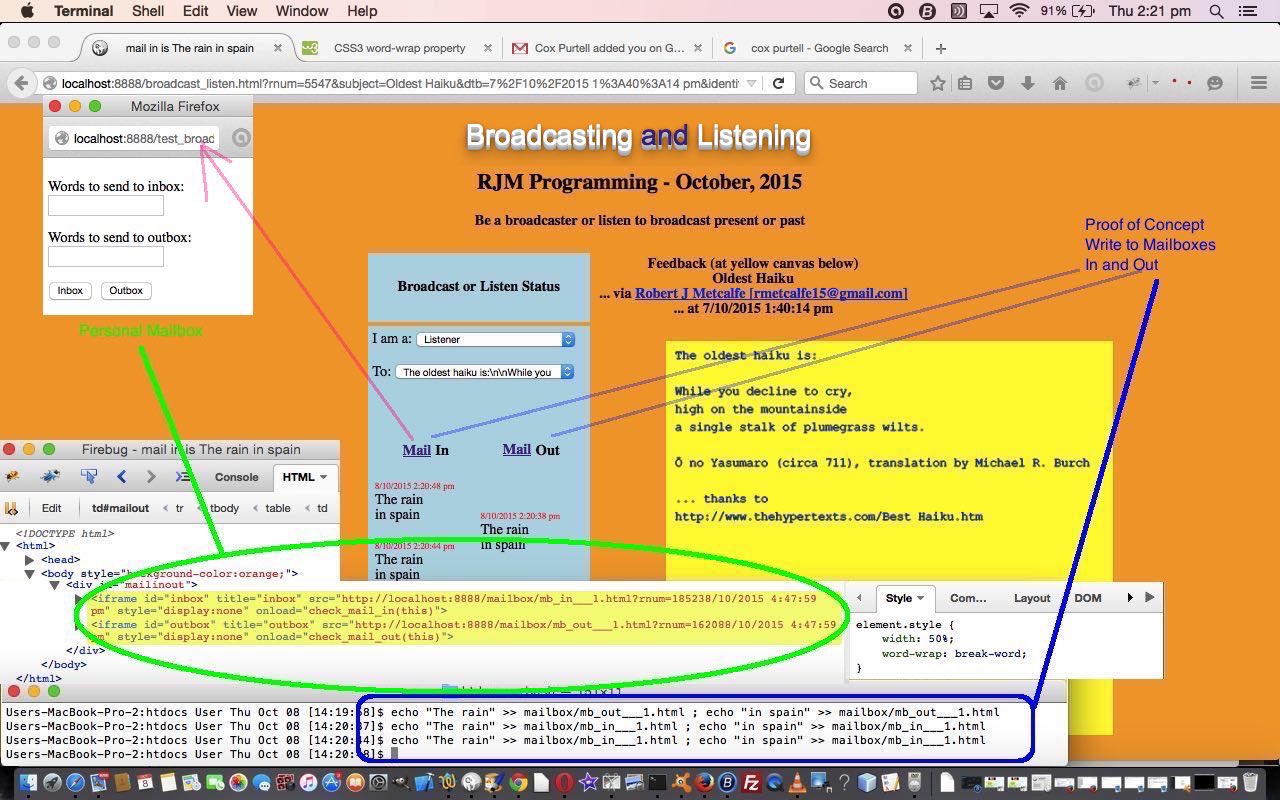1280x800 pixels.
Task: Open Firebug command line icon
Action: (x=182, y=477)
